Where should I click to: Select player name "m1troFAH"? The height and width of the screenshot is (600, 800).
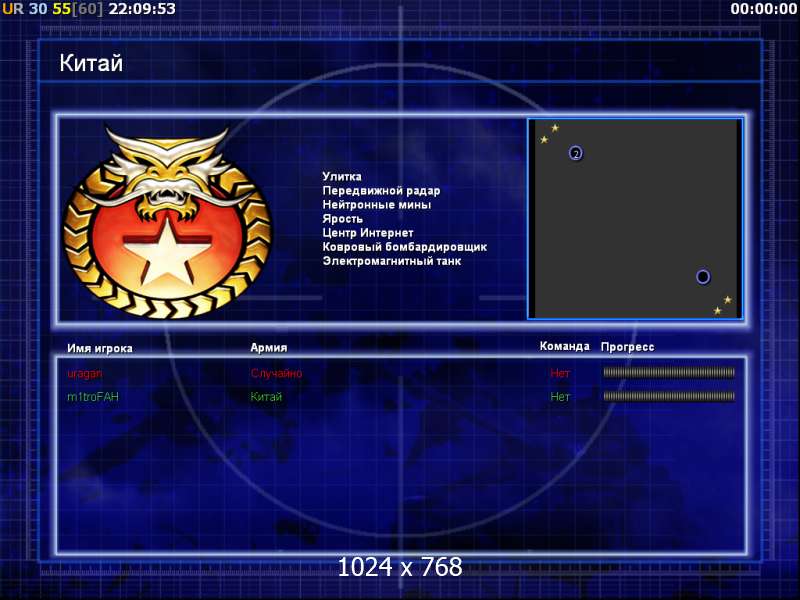tap(93, 396)
